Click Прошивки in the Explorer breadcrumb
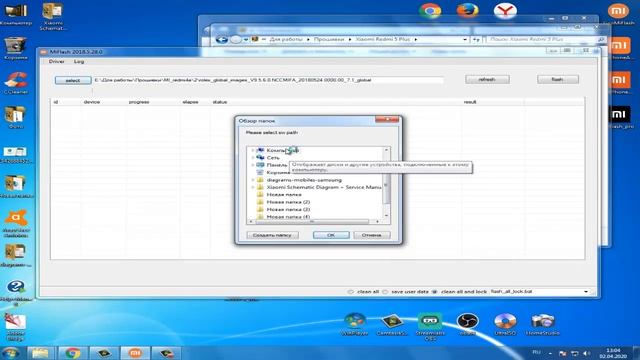Image resolution: width=640 pixels, height=360 pixels. (329, 40)
